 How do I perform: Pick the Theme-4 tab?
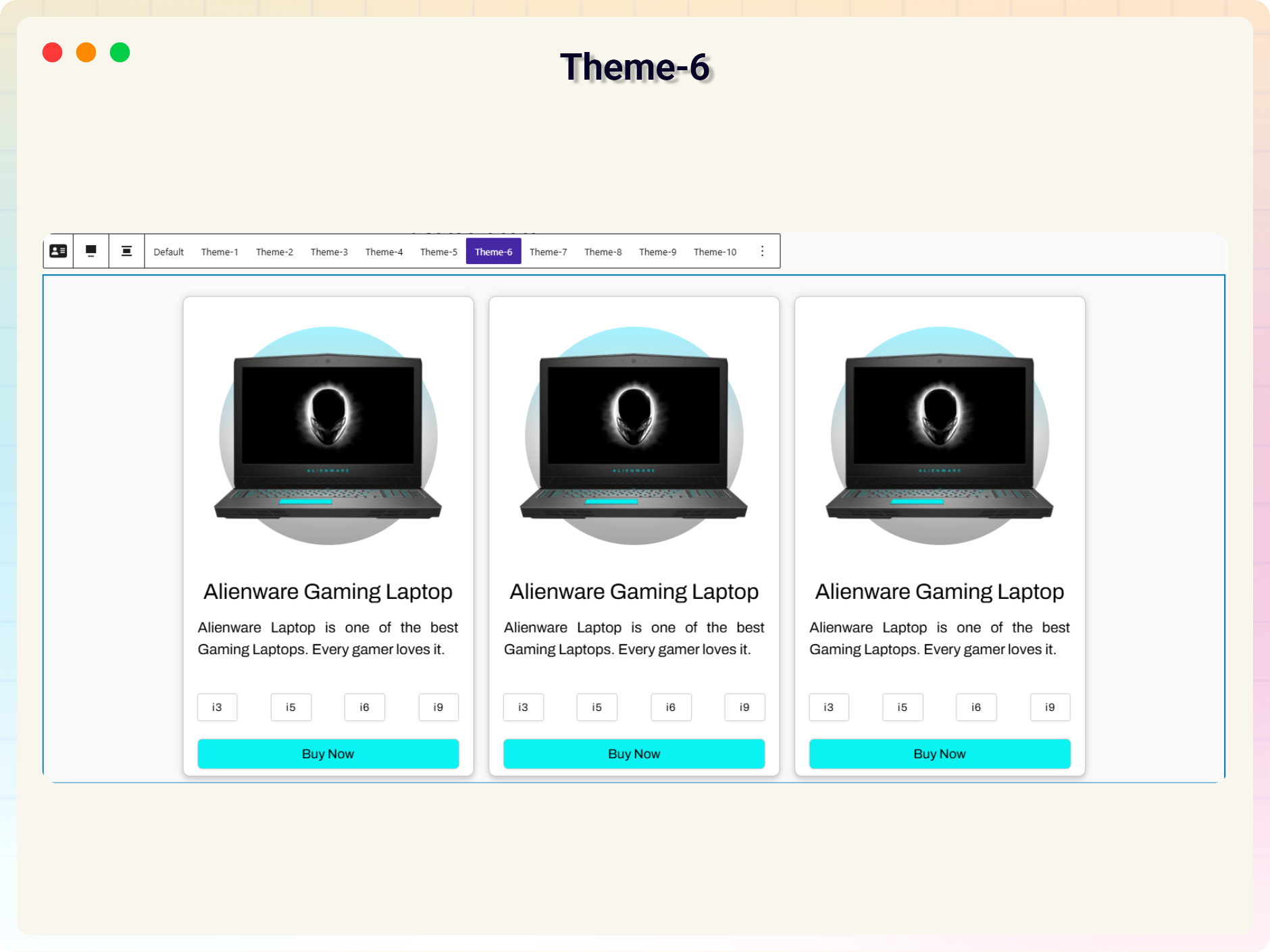tap(384, 252)
